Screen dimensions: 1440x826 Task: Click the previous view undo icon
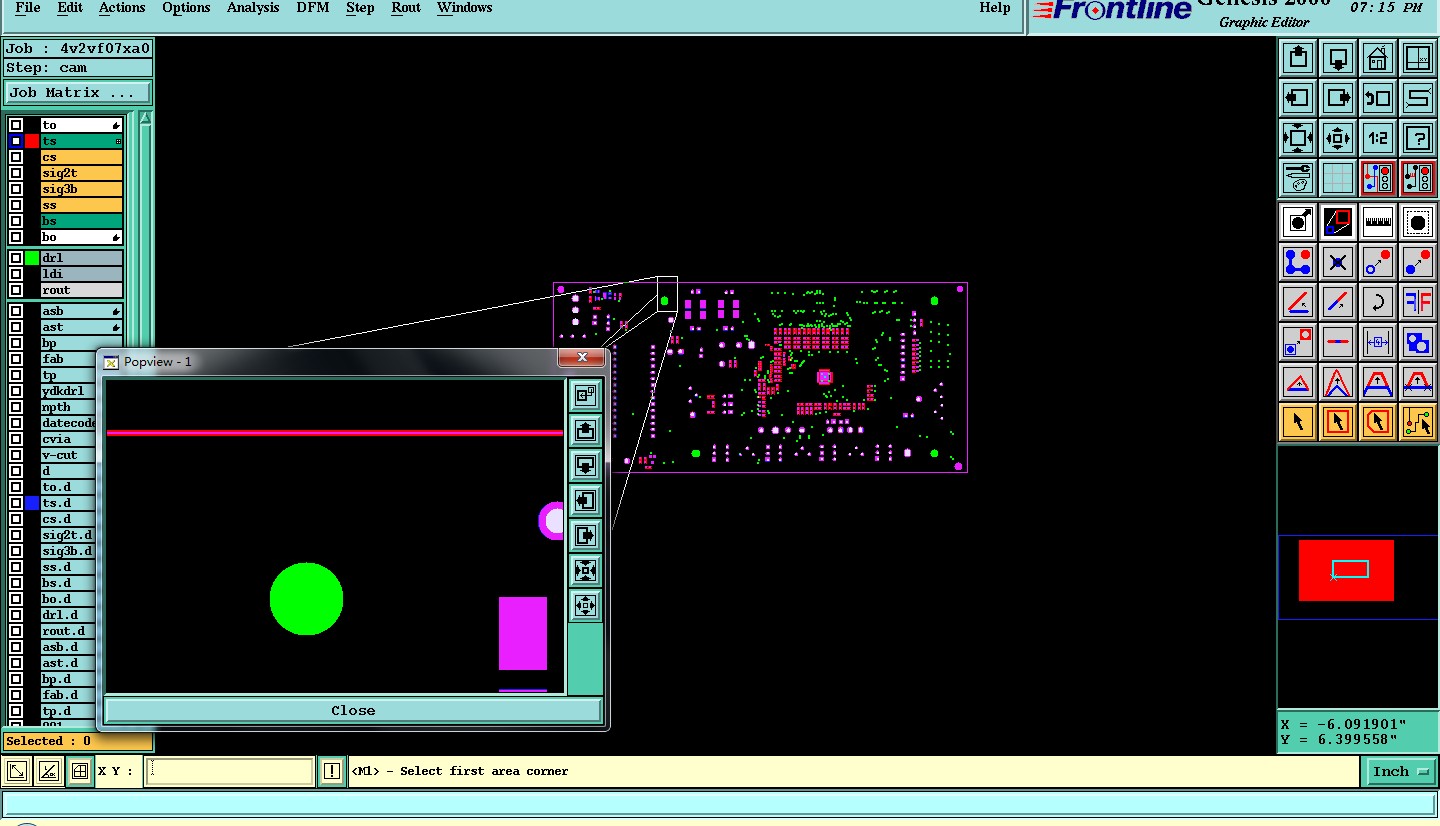[x=1378, y=98]
